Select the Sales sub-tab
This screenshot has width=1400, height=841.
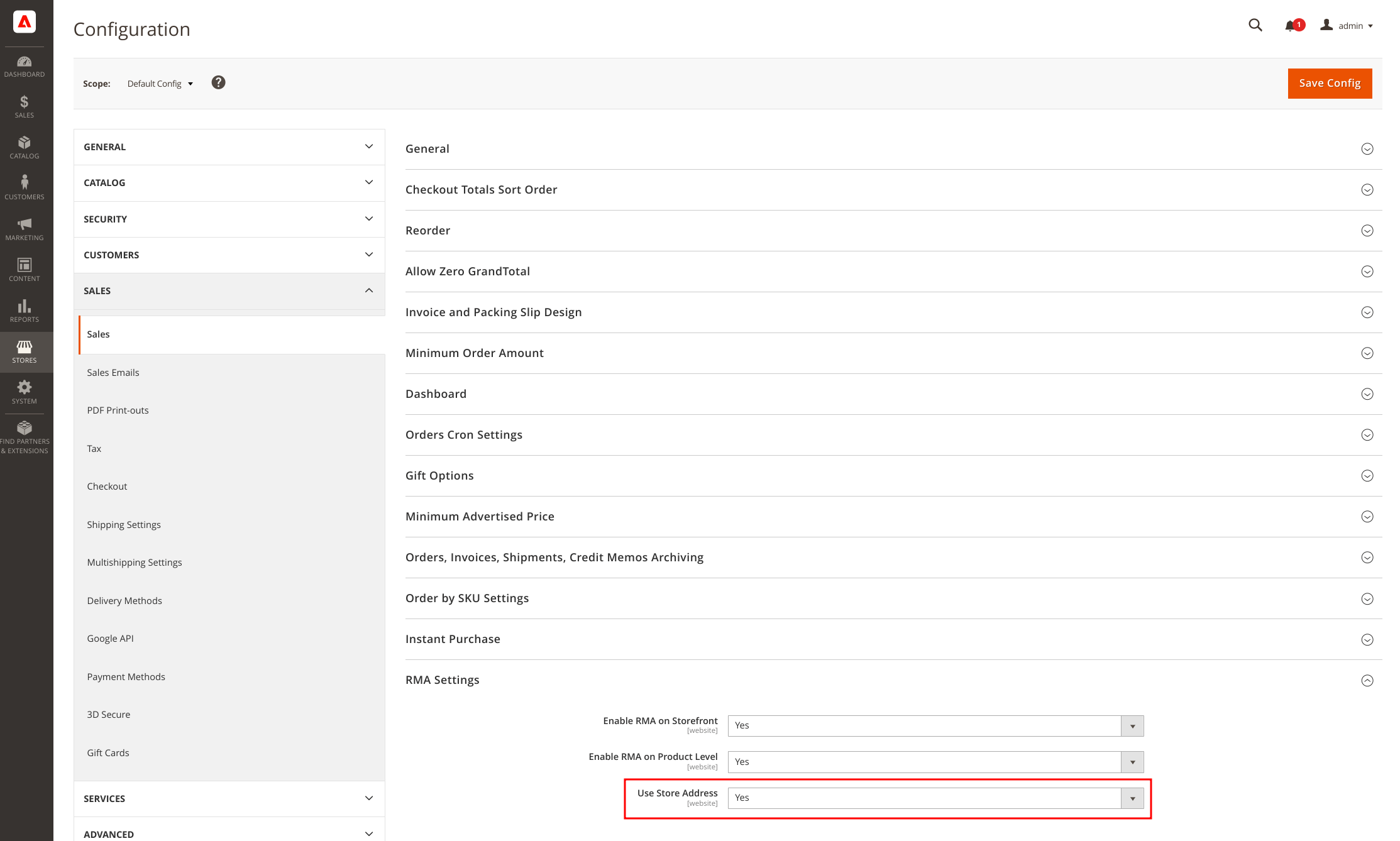(232, 334)
